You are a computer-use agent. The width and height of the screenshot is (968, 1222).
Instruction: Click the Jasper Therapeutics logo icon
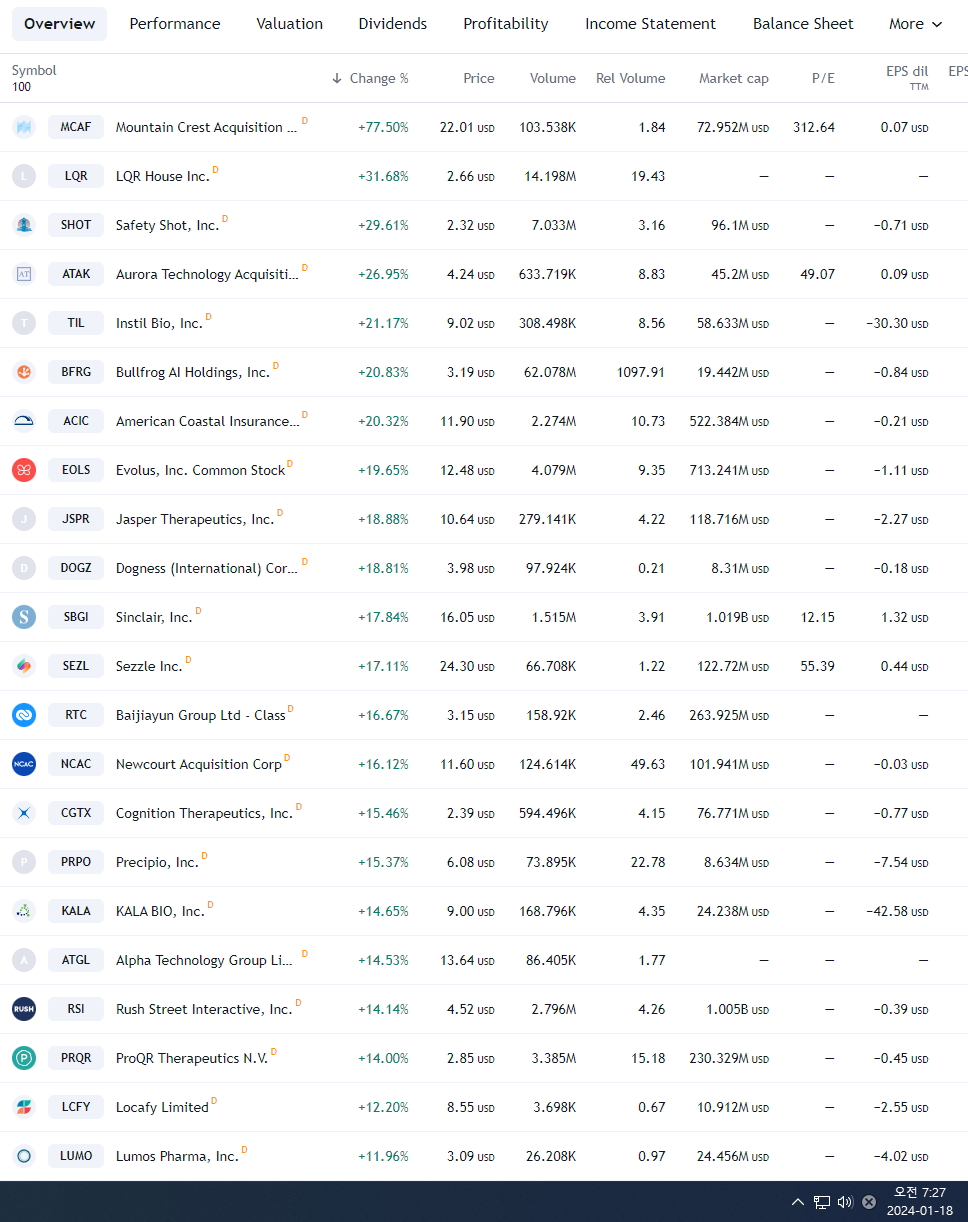coord(24,519)
